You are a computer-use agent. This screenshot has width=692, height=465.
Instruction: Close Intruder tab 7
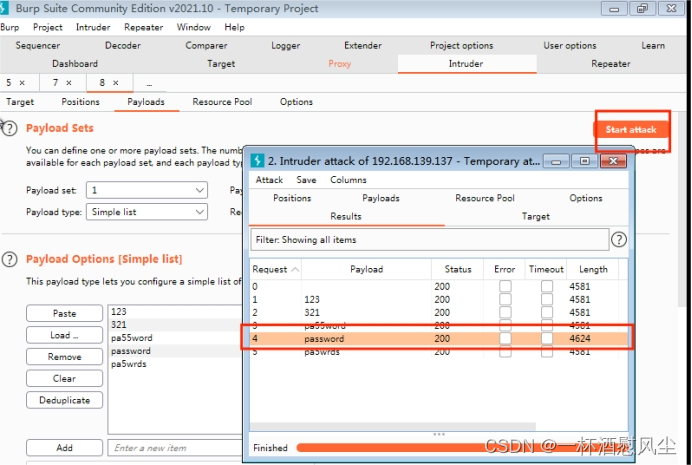click(x=69, y=83)
